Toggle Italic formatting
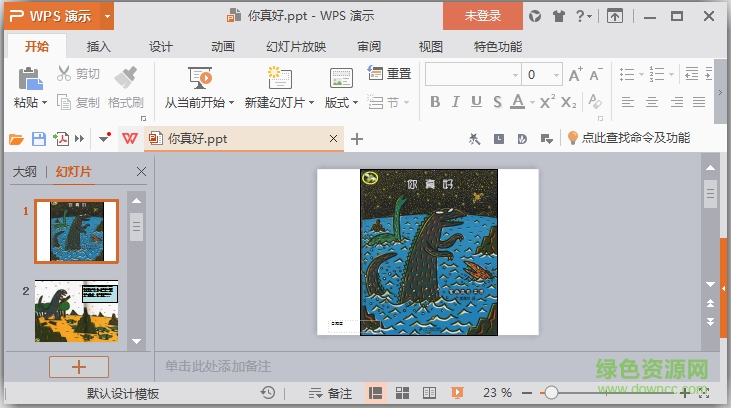Viewport: 731px width, 408px height. point(455,102)
